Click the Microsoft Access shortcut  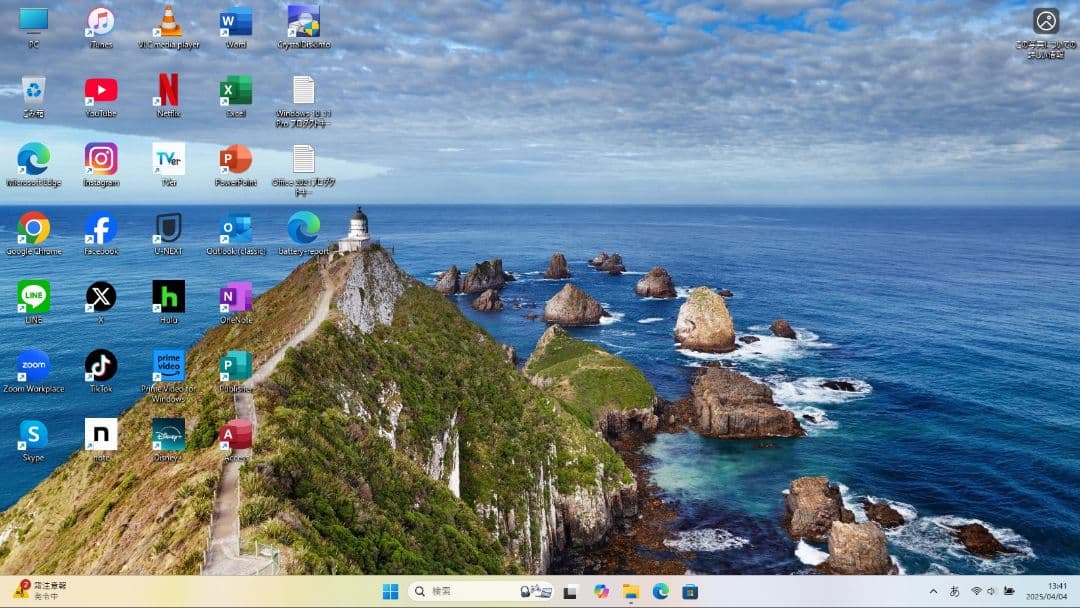[x=236, y=435]
